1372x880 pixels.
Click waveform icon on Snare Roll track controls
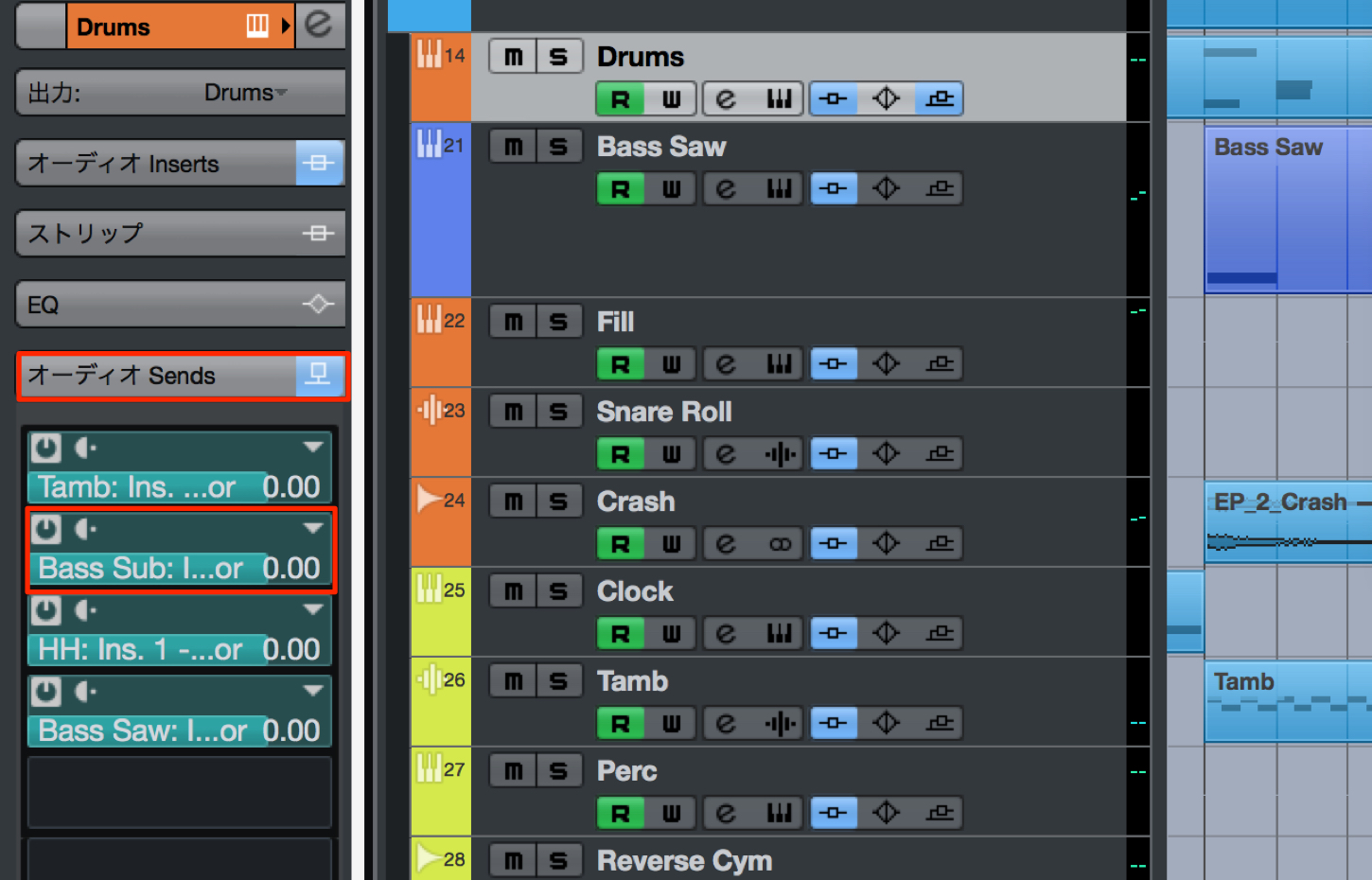click(779, 453)
